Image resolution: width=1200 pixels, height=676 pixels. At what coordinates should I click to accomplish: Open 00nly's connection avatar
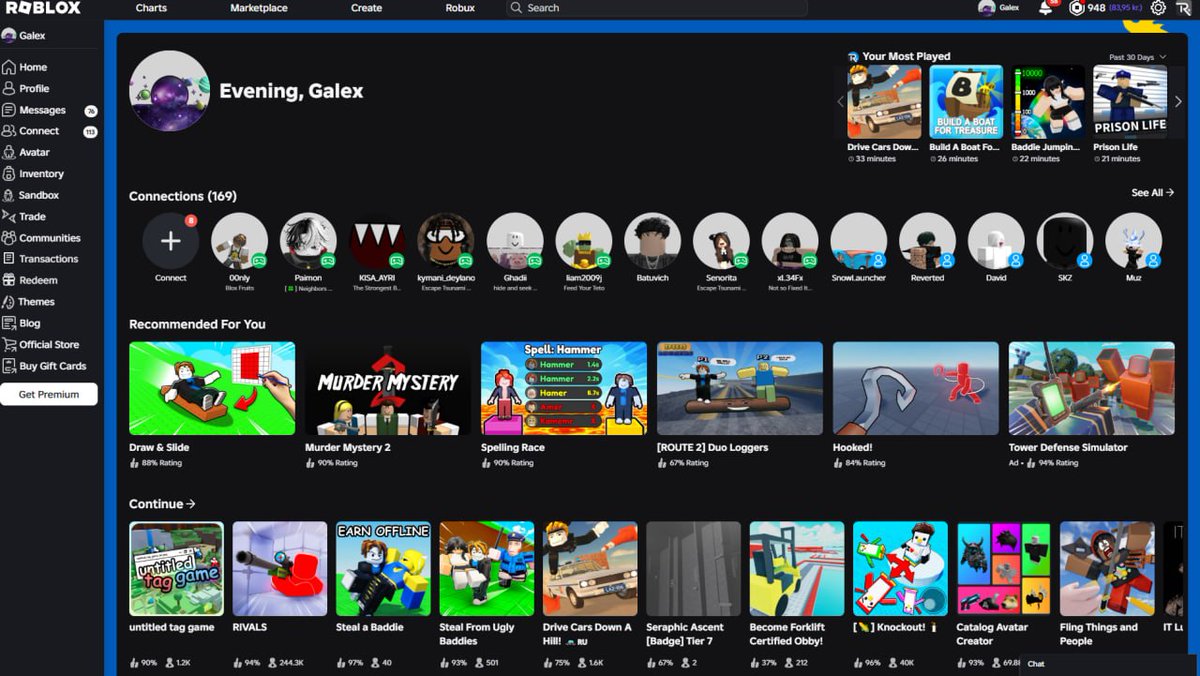[x=239, y=241]
